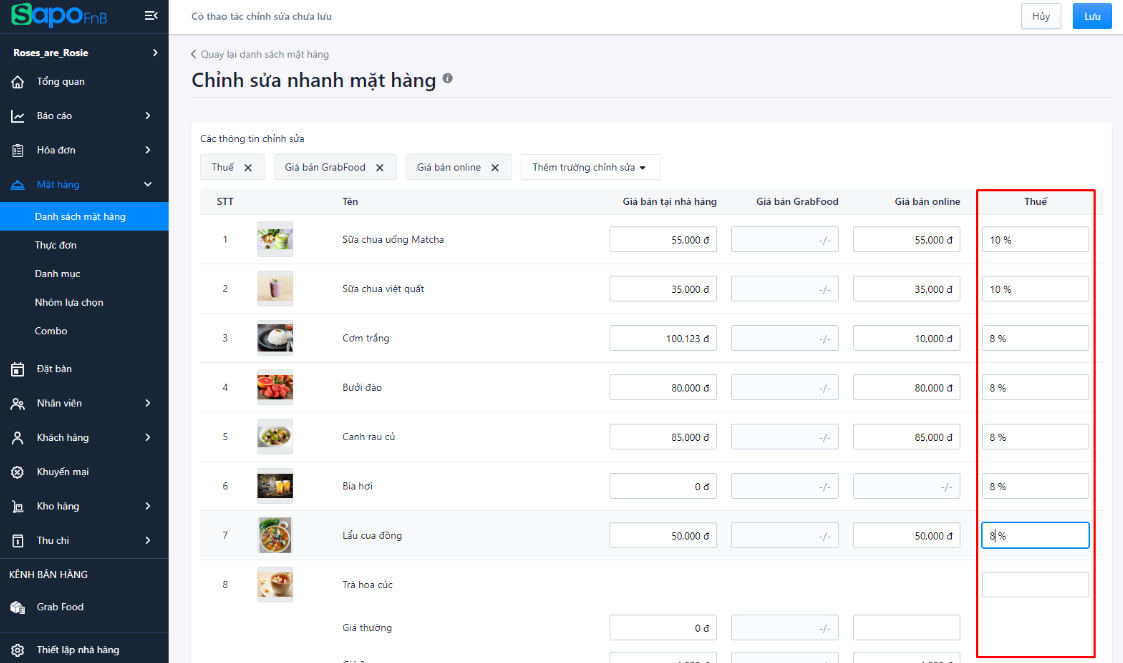Image resolution: width=1123 pixels, height=663 pixels.
Task: Edit restaurant price for Giá thường variant
Action: pyautogui.click(x=663, y=627)
